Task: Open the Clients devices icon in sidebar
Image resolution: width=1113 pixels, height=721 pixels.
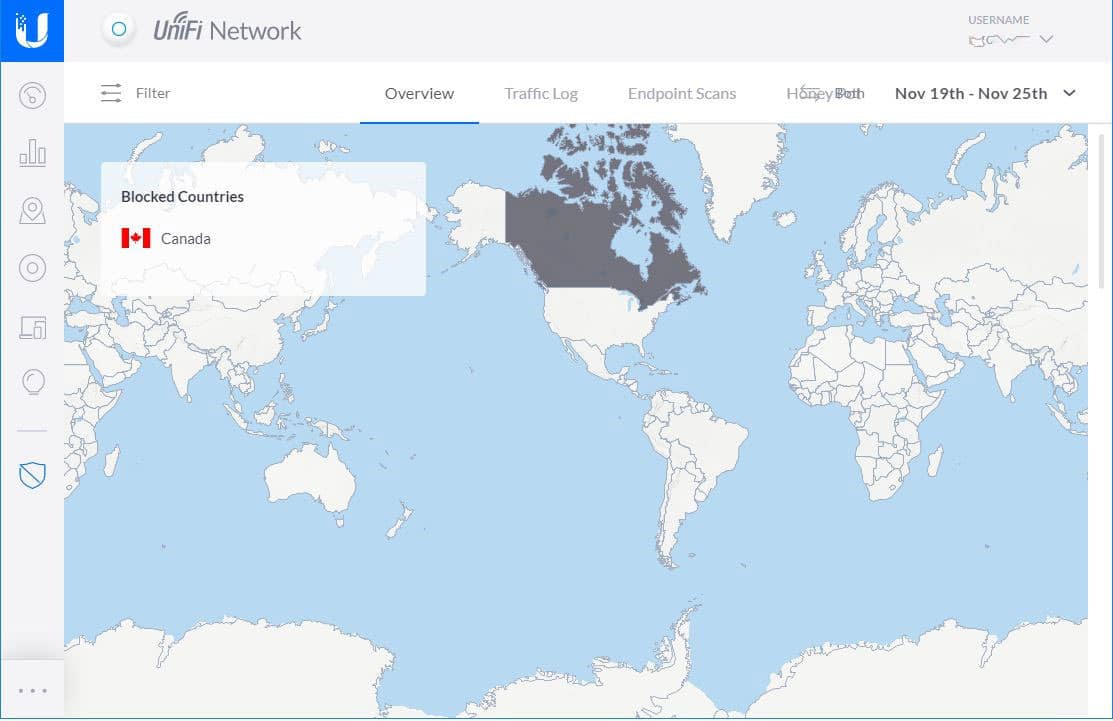Action: pyautogui.click(x=32, y=326)
